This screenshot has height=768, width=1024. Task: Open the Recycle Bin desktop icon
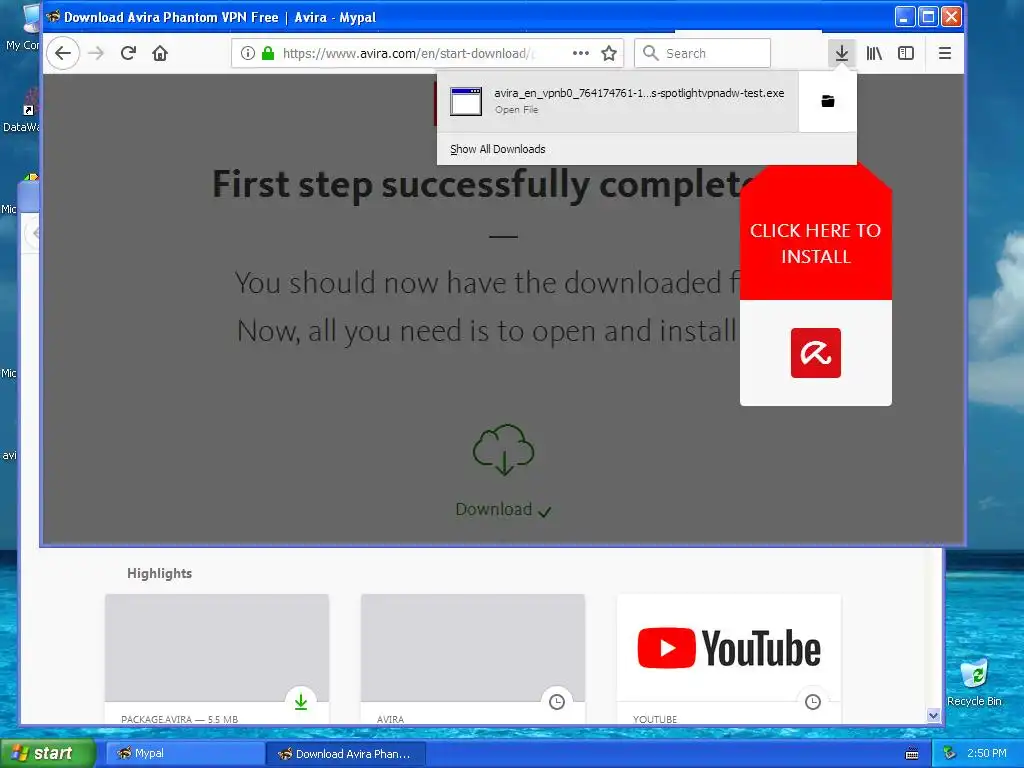[x=974, y=683]
